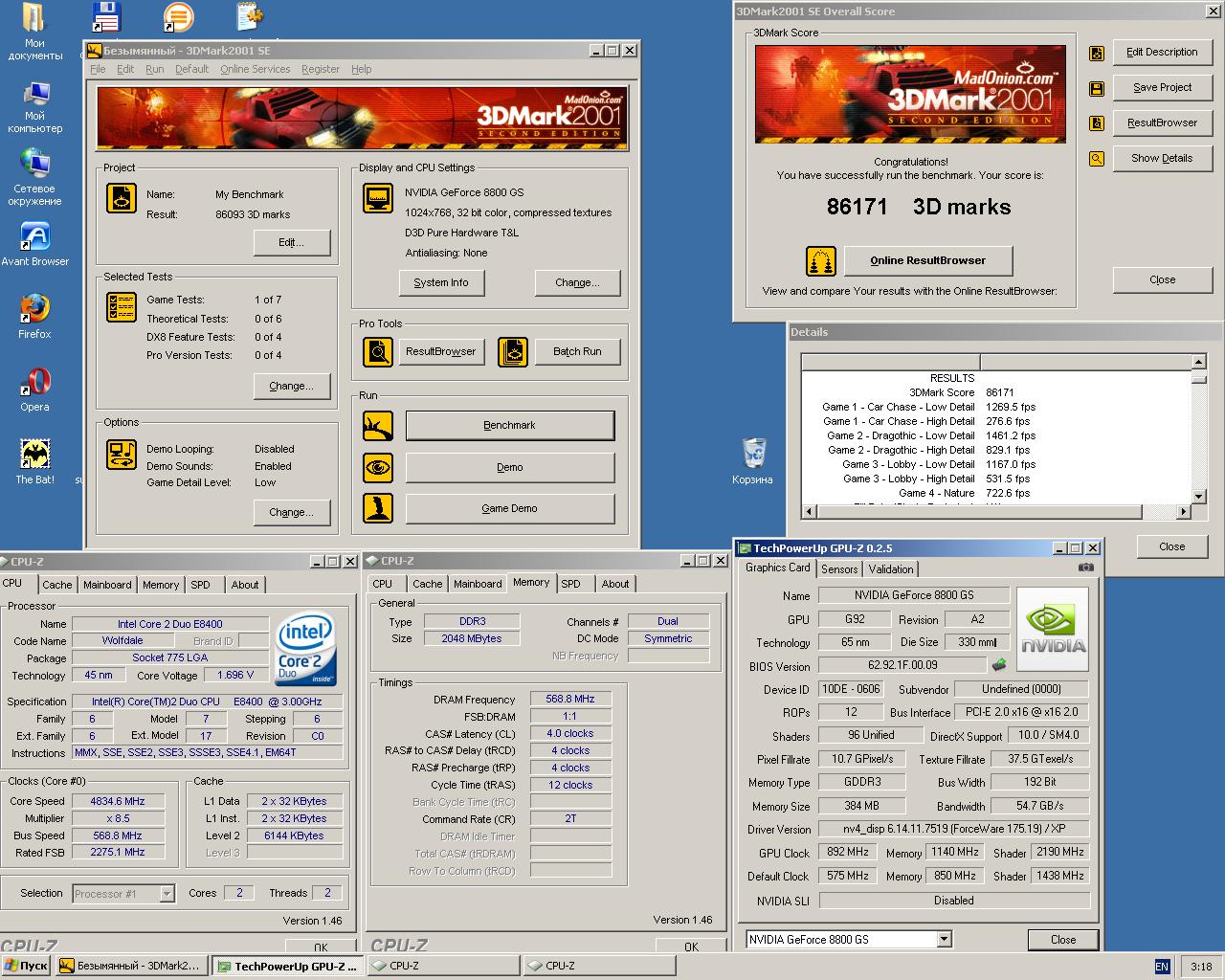This screenshot has height=980, width=1225.
Task: Open the File menu in 3DMark2001
Action: click(x=98, y=69)
